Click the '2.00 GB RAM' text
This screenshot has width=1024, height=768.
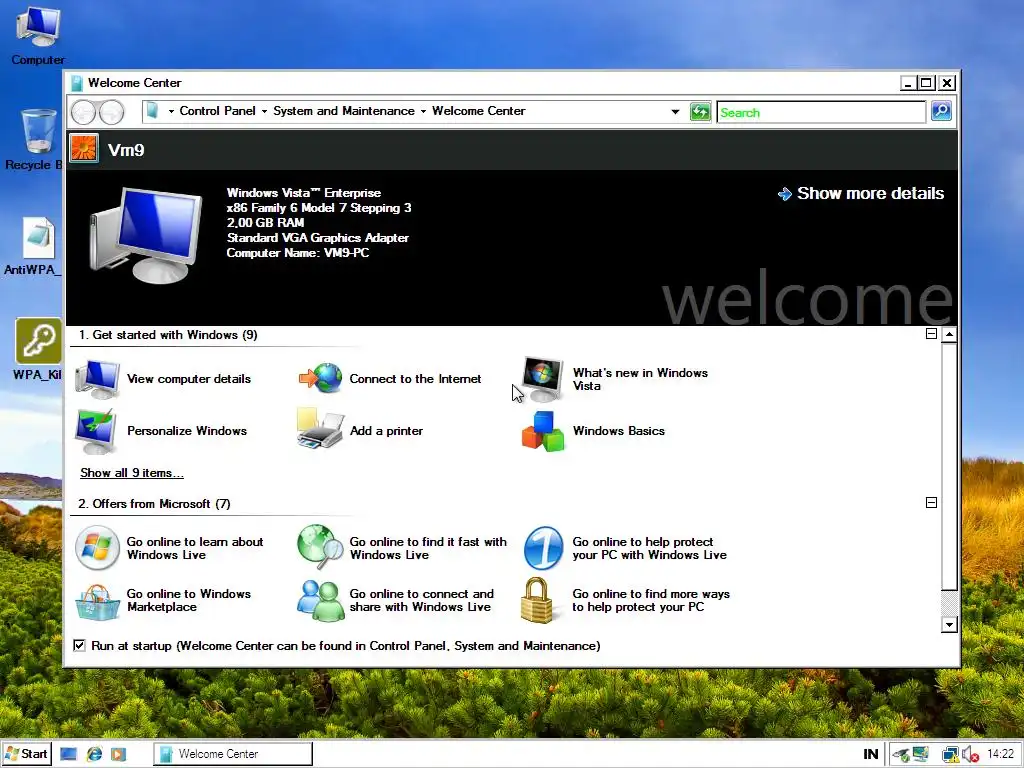(265, 223)
